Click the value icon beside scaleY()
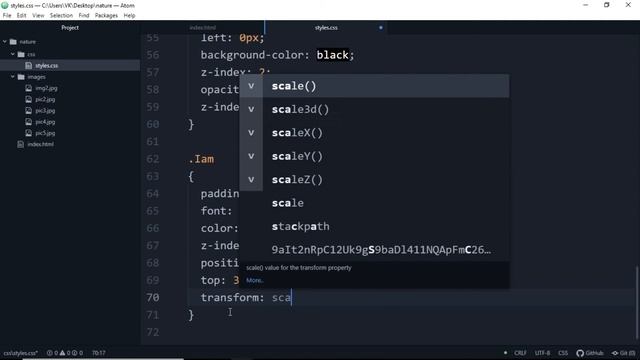The image size is (640, 360). (251, 156)
